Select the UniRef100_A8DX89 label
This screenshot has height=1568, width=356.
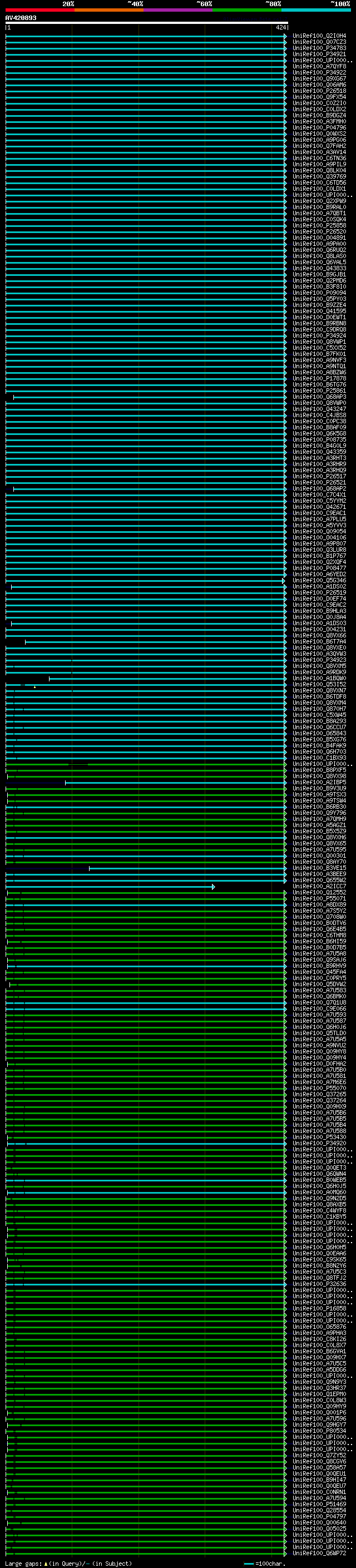[x=319, y=904]
